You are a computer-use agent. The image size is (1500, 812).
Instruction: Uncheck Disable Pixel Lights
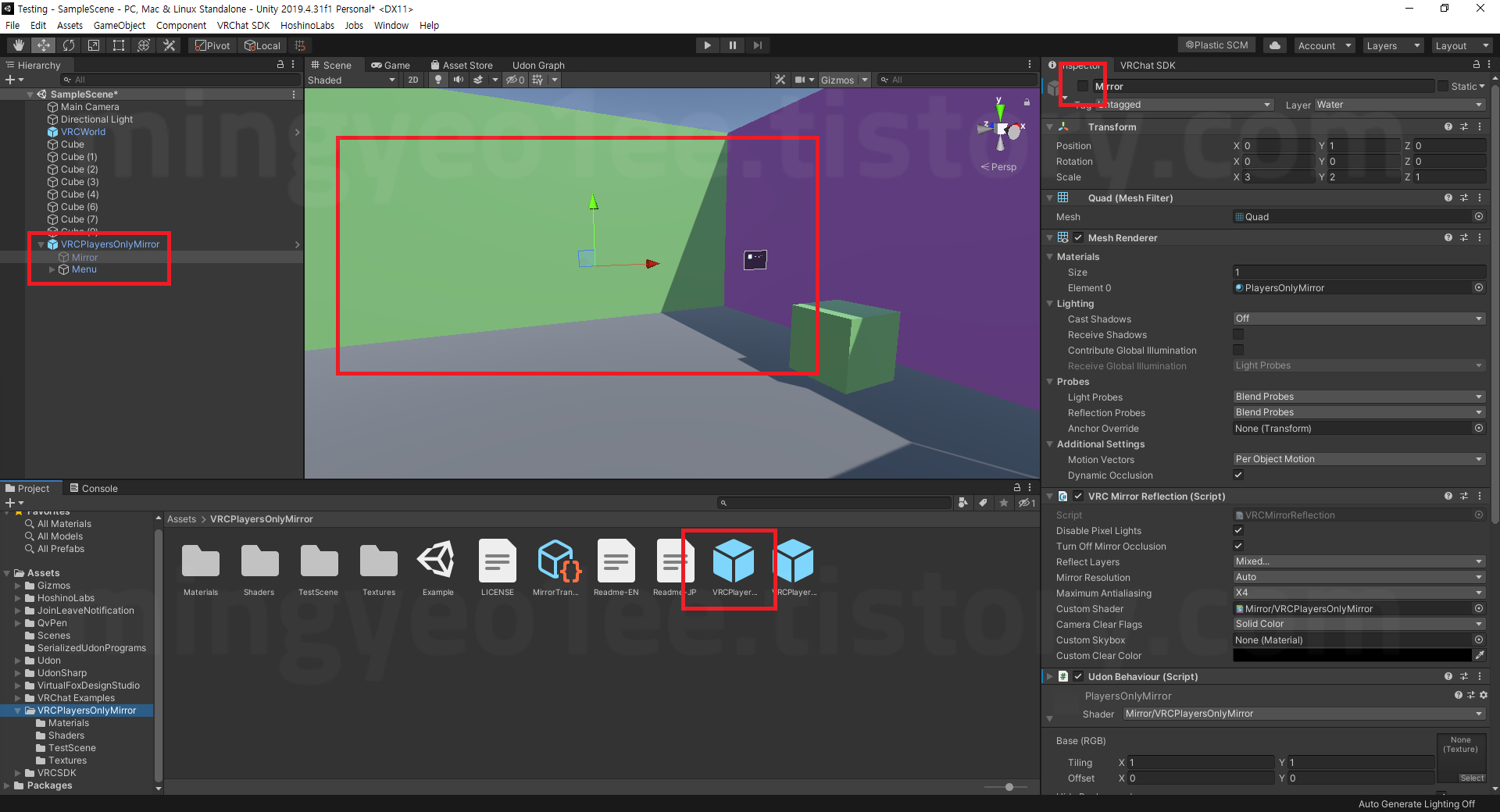1238,530
